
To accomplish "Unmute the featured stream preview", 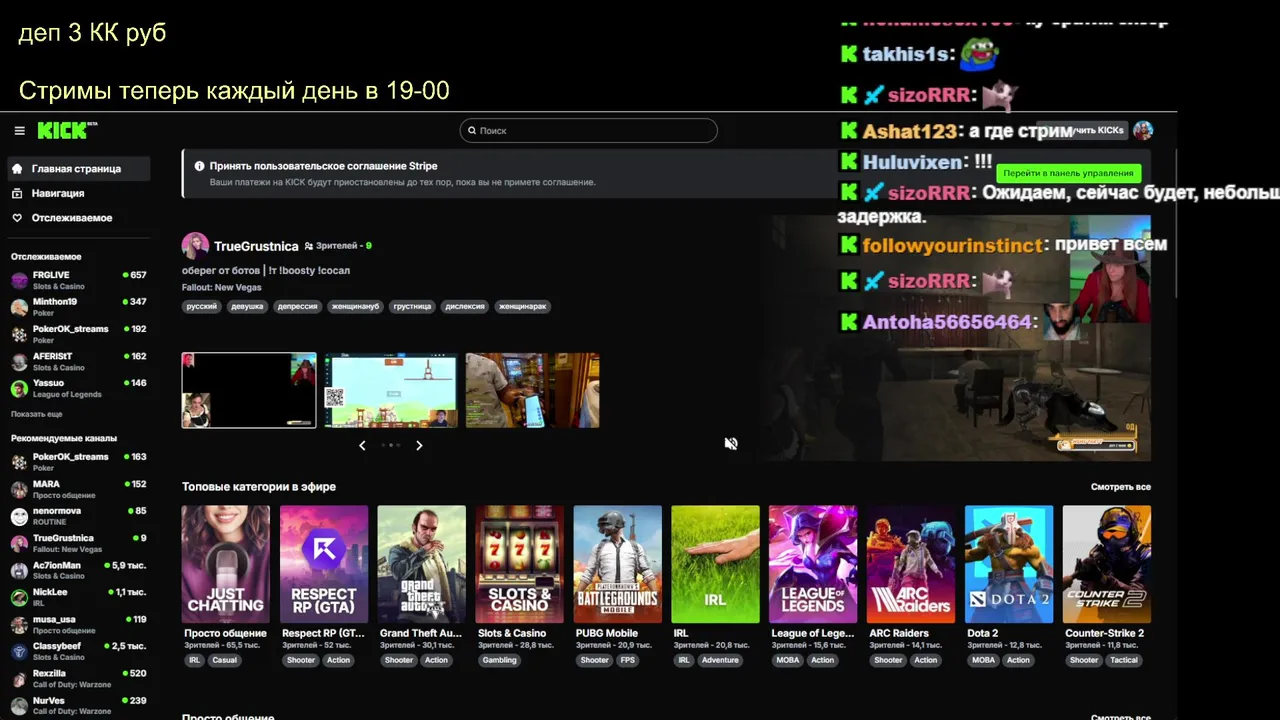I will pyautogui.click(x=731, y=443).
